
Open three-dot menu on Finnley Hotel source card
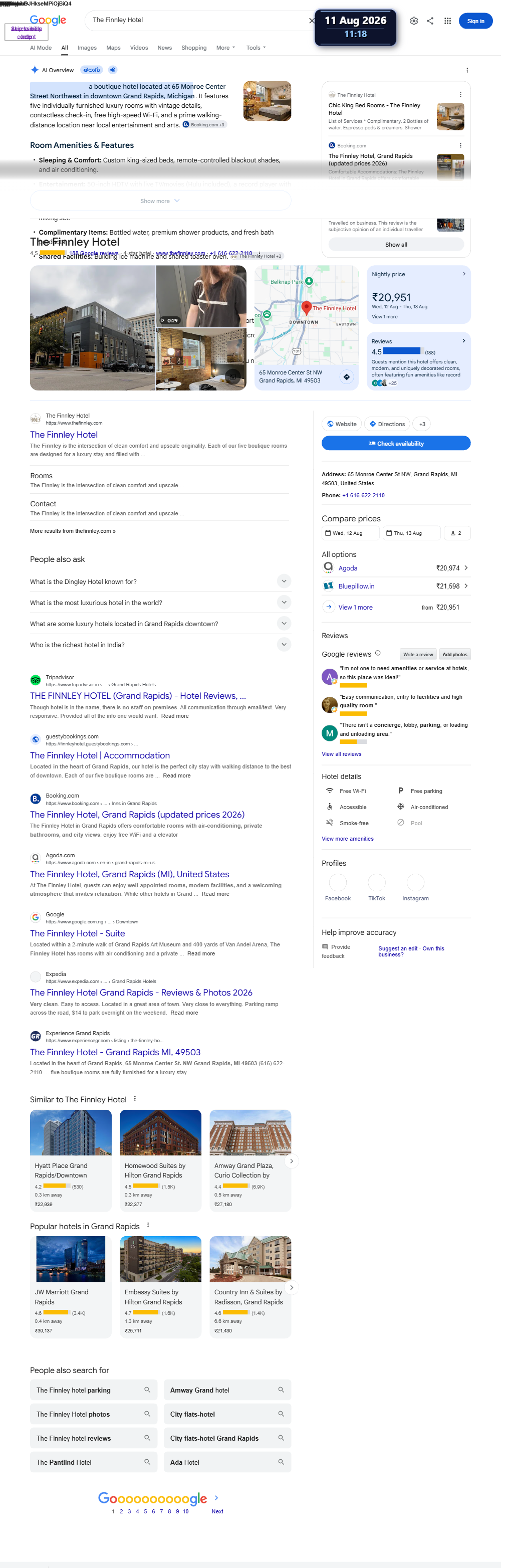pyautogui.click(x=460, y=95)
